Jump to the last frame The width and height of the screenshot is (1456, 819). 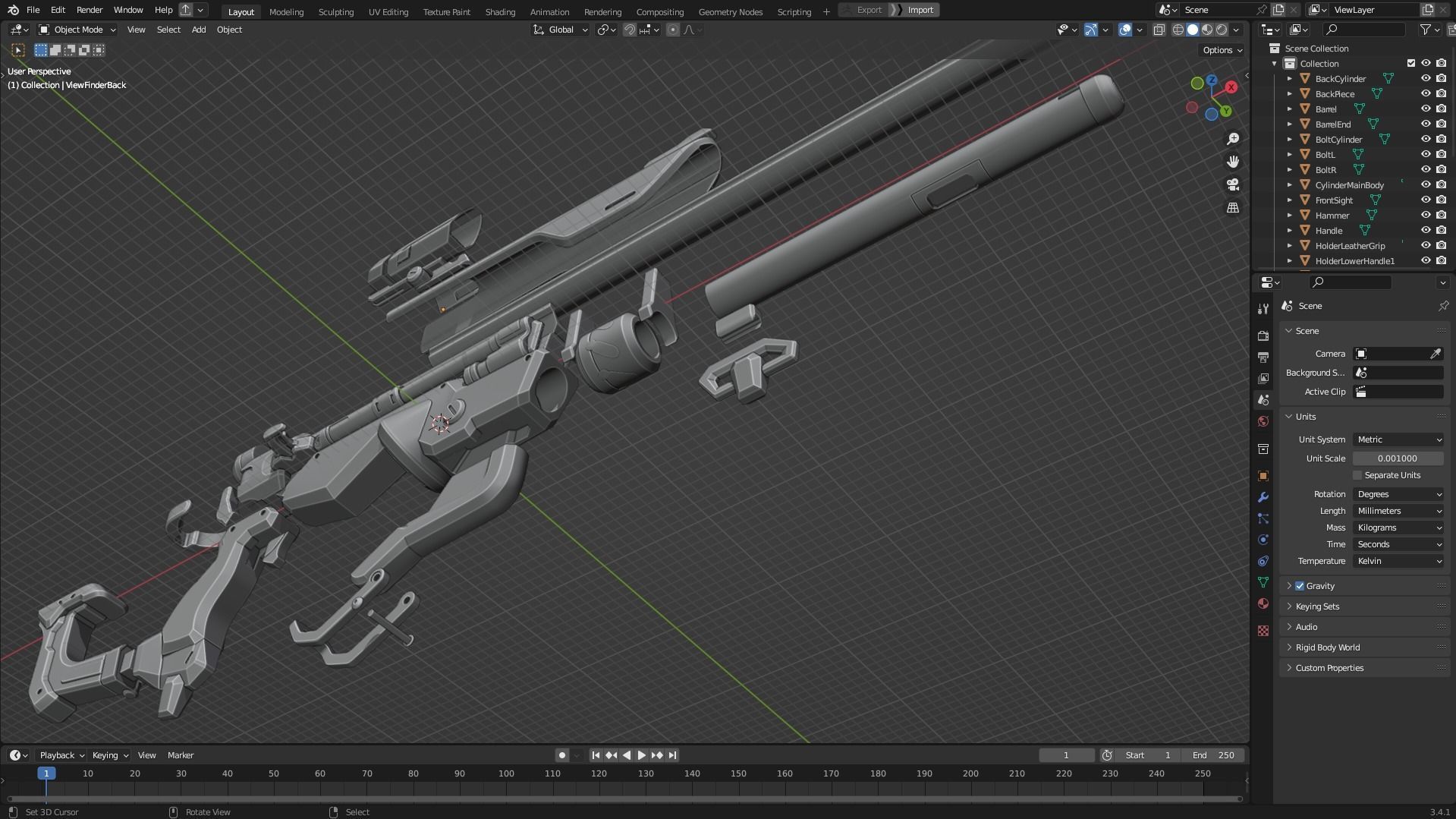(x=672, y=755)
